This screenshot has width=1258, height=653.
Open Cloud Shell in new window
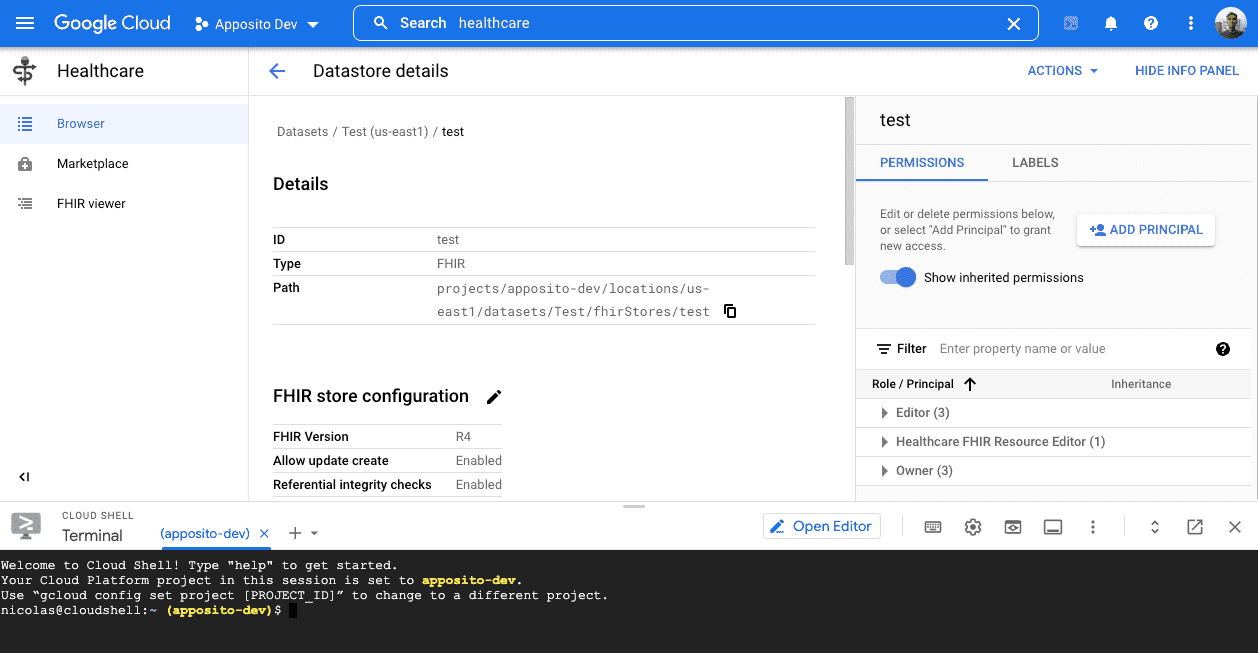tap(1195, 527)
